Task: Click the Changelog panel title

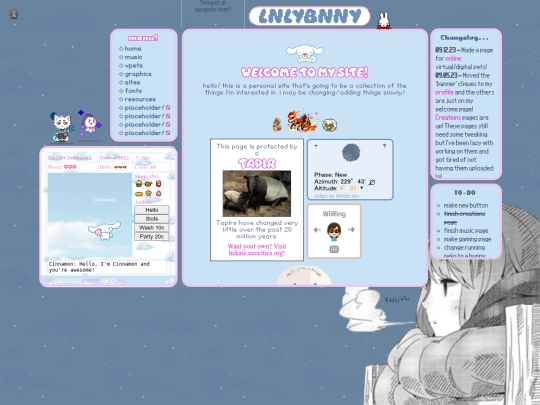Action: pyautogui.click(x=464, y=38)
